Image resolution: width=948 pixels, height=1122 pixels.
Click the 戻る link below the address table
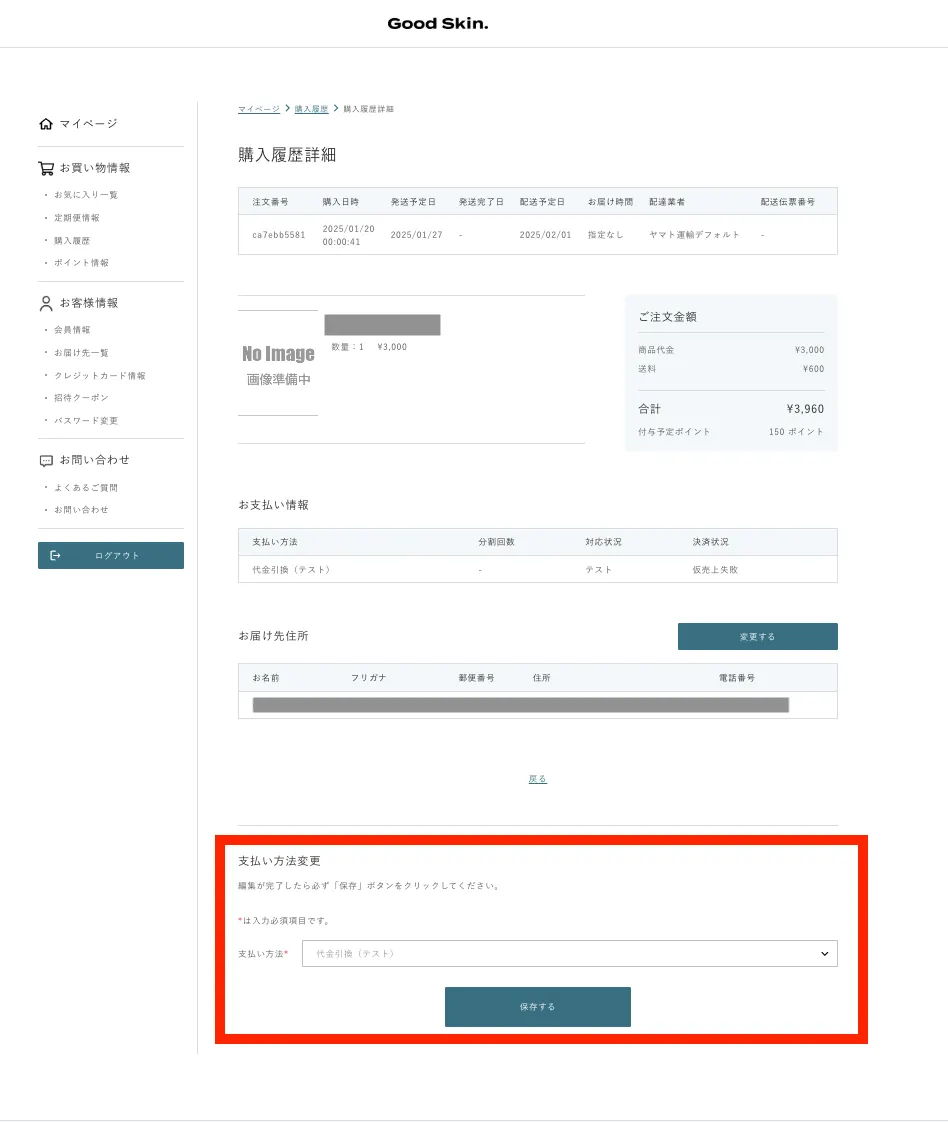537,778
